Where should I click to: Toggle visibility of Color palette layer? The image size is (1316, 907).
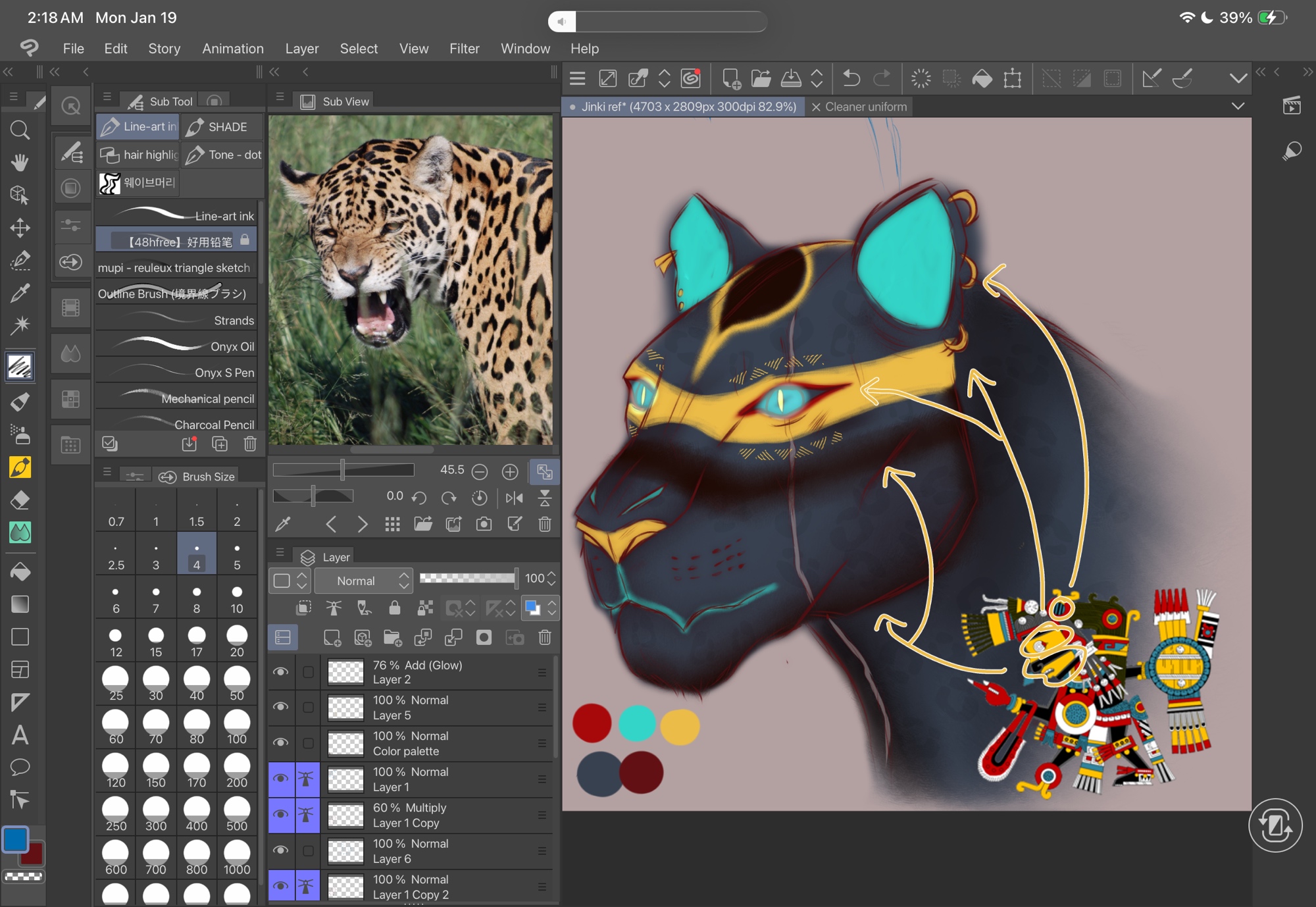(281, 743)
